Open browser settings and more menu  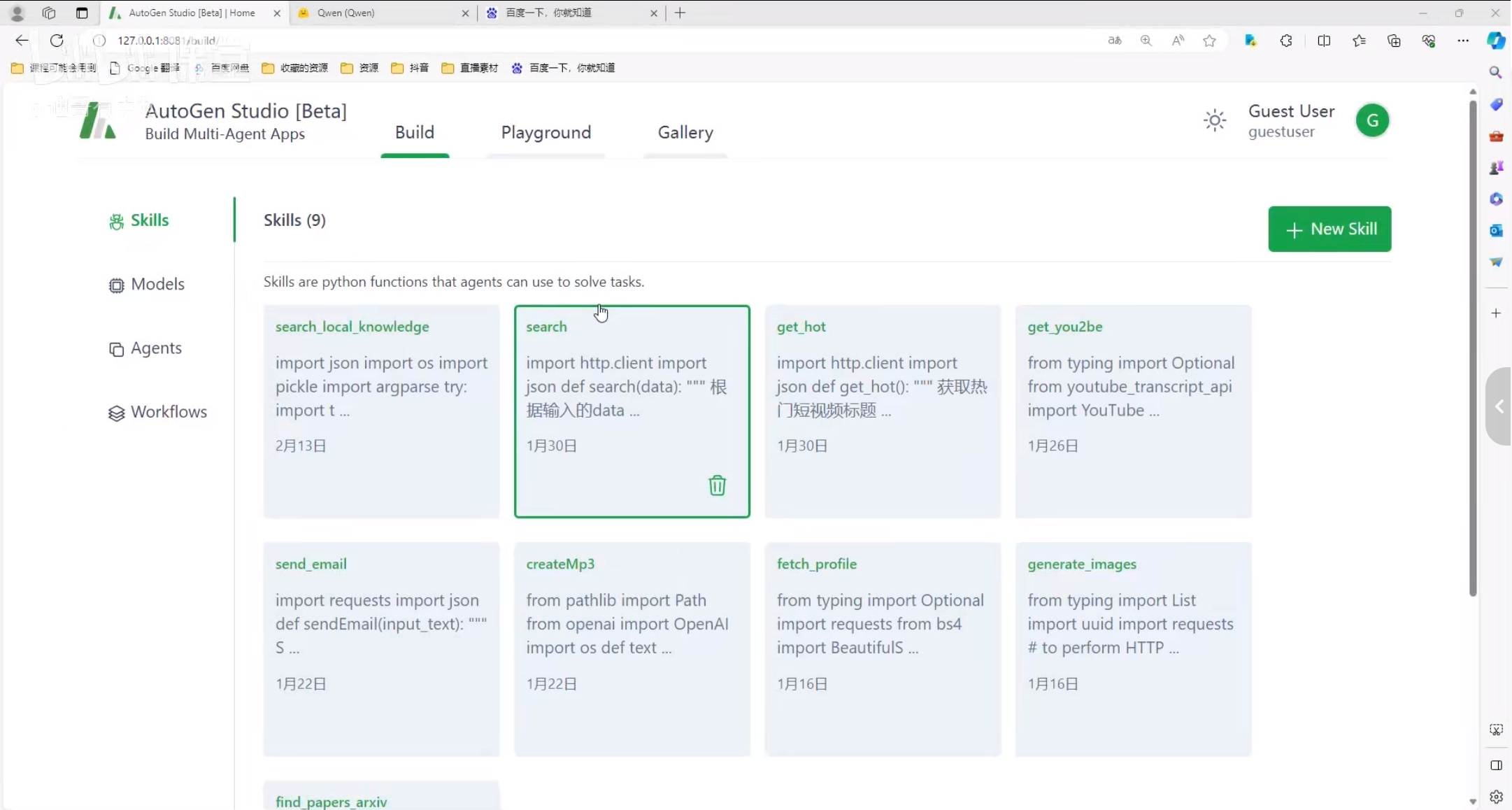coord(1463,41)
